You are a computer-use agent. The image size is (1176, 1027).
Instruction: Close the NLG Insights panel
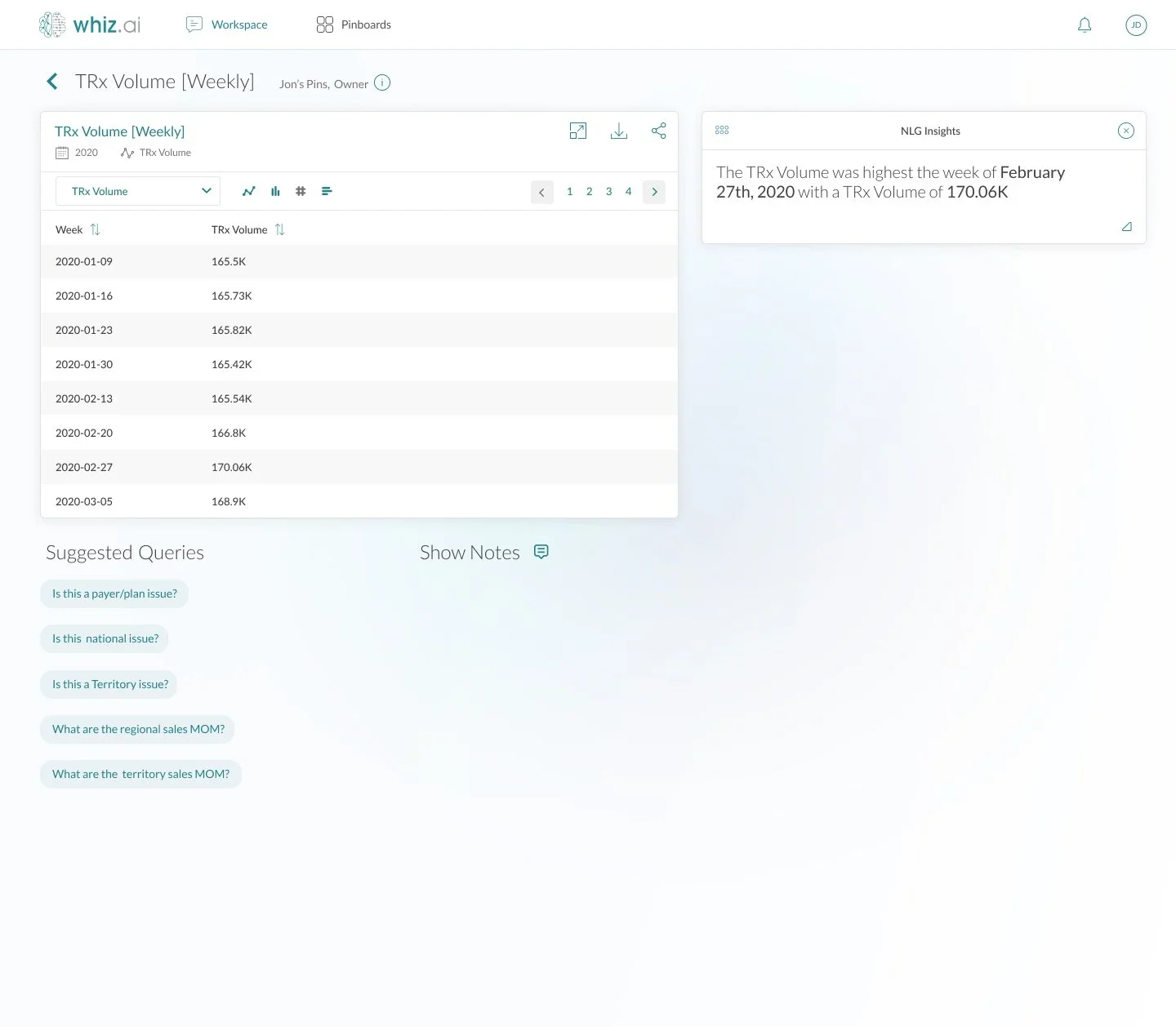pos(1126,131)
